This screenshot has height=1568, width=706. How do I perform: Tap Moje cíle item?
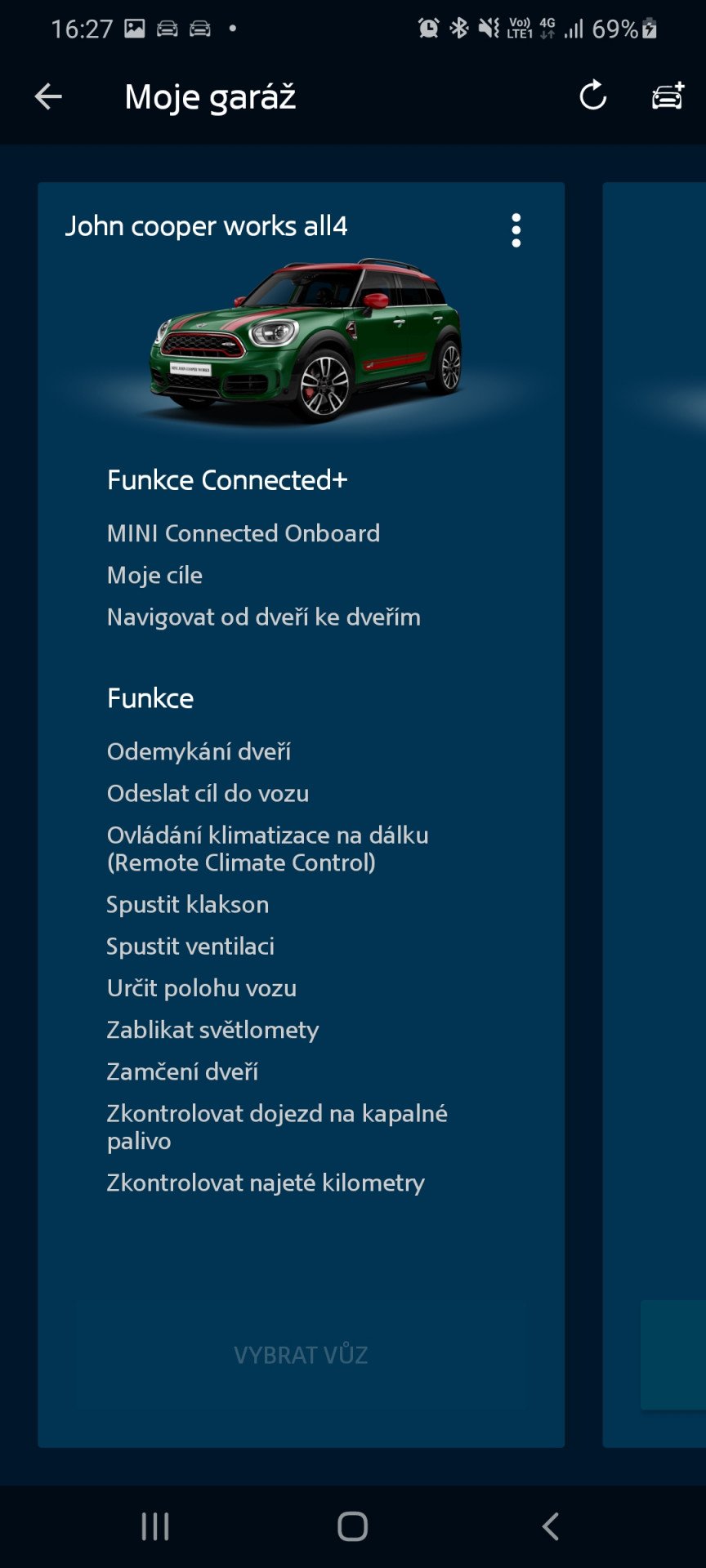[x=154, y=575]
